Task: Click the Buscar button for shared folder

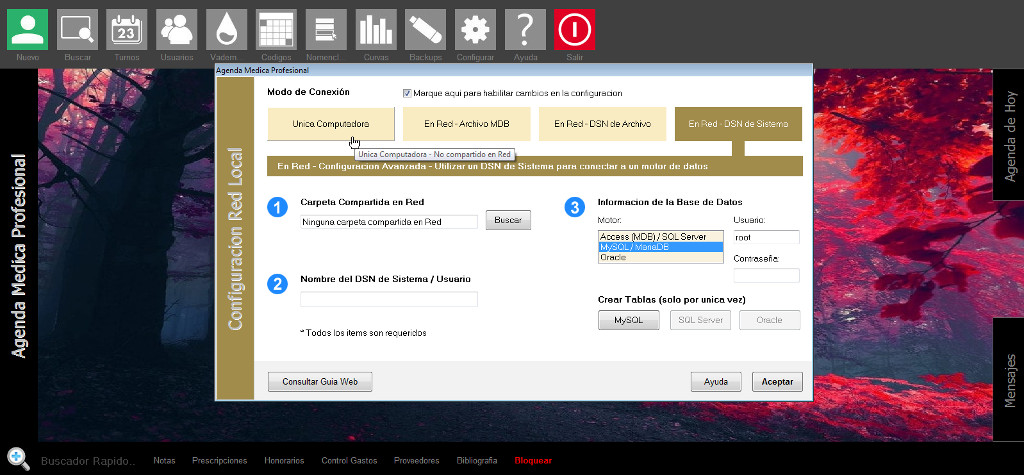Action: [x=508, y=220]
